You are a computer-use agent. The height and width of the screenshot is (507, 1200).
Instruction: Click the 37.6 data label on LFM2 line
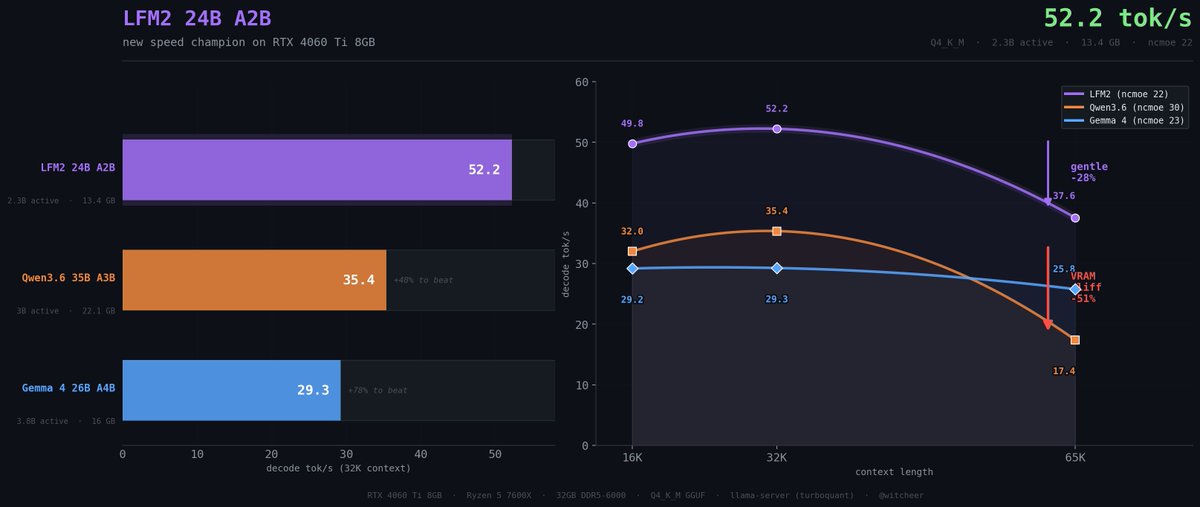click(x=1064, y=196)
